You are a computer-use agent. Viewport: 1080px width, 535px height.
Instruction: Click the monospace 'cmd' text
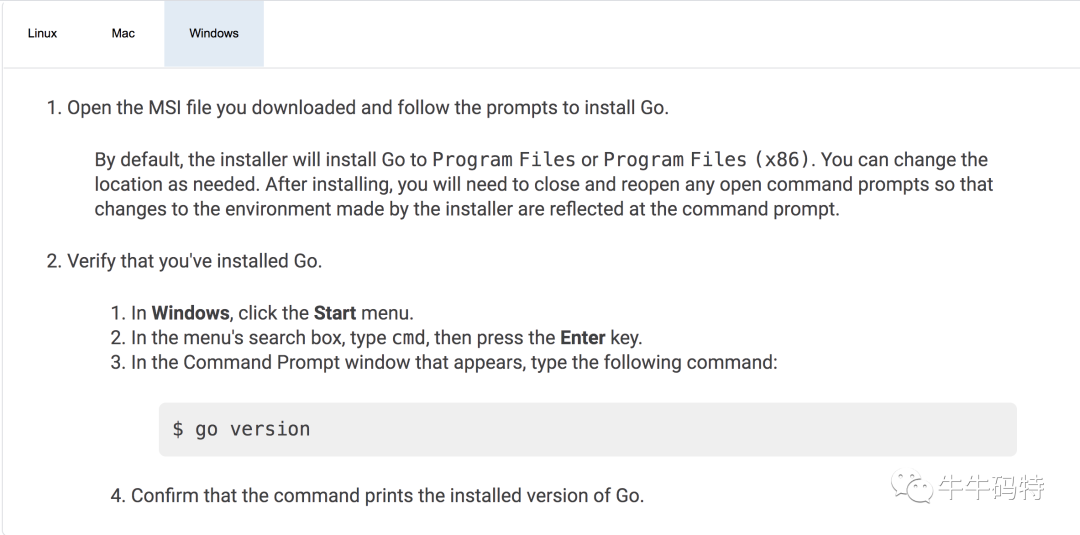pos(407,338)
